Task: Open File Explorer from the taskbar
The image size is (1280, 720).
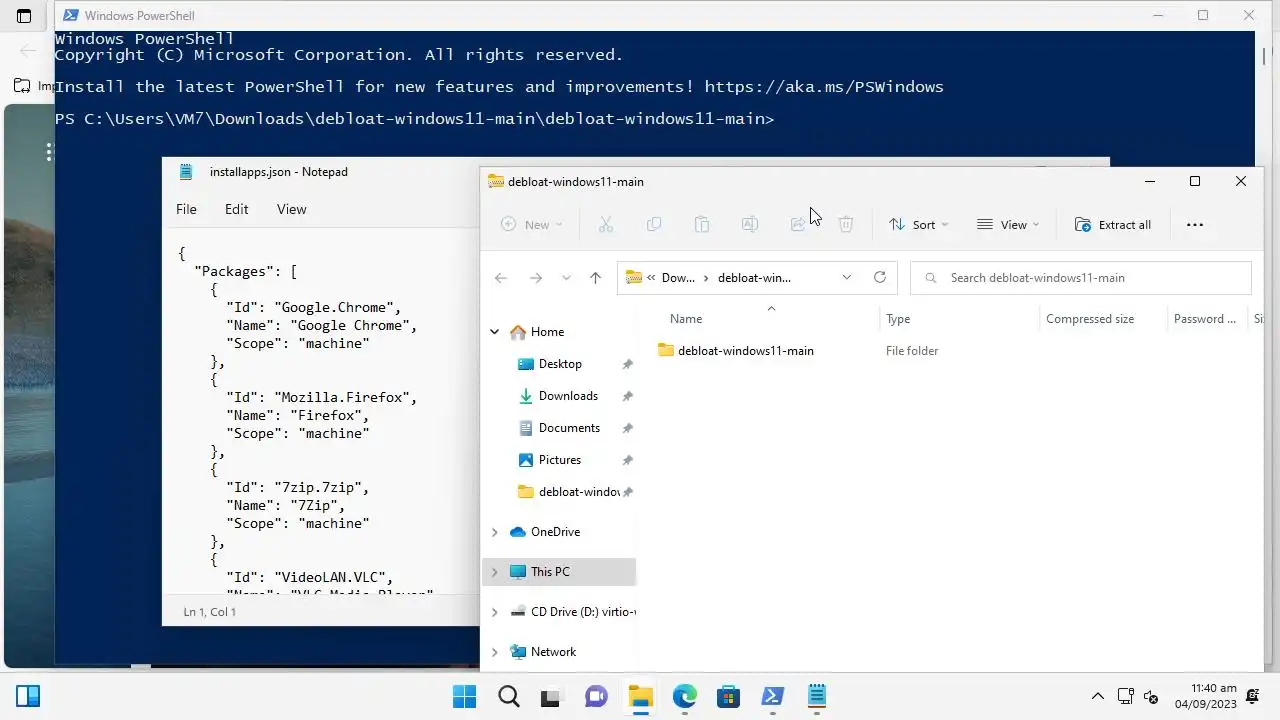Action: click(x=640, y=696)
